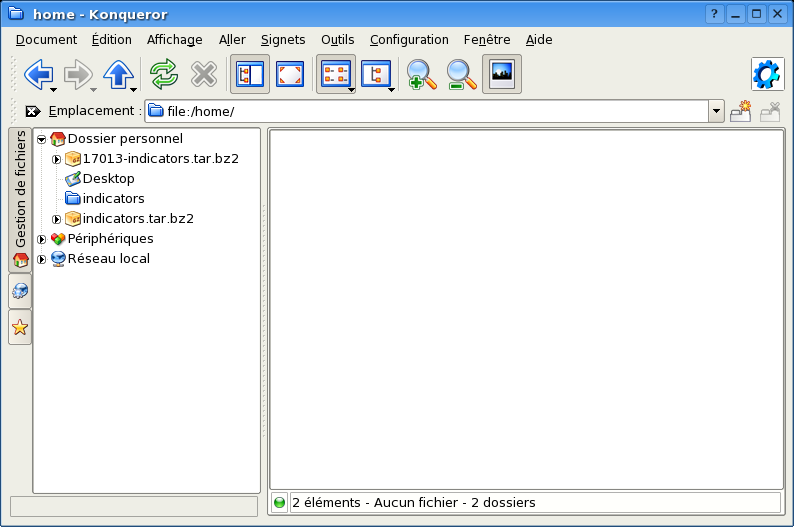The width and height of the screenshot is (794, 527).
Task: Go up one folder with up arrow
Action: [118, 74]
